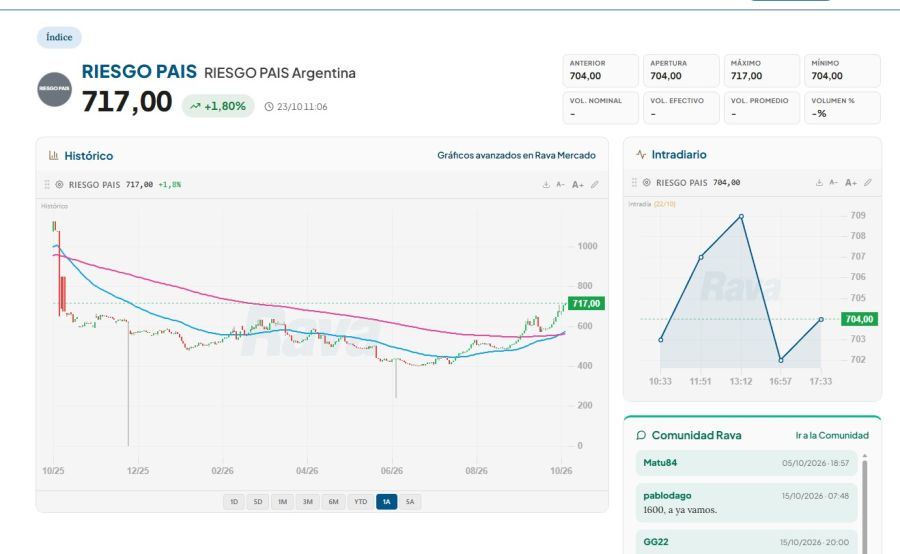This screenshot has height=554, width=900.
Task: Click the Índice category tag
Action: point(59,37)
